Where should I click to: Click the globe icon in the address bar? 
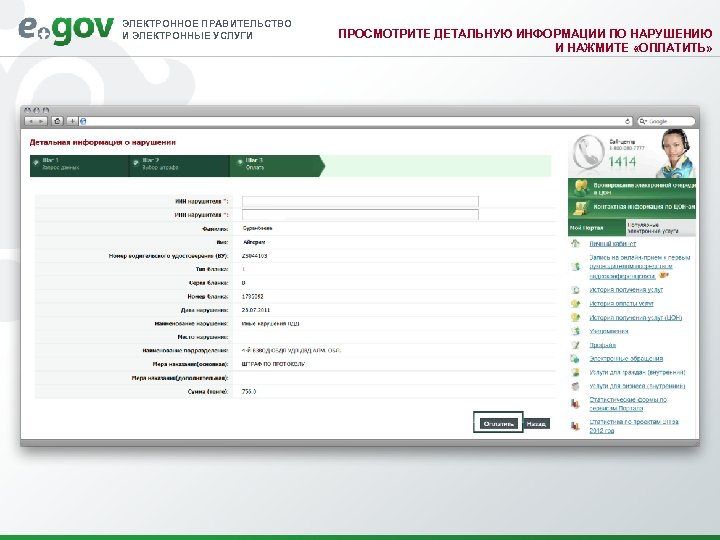[83, 121]
